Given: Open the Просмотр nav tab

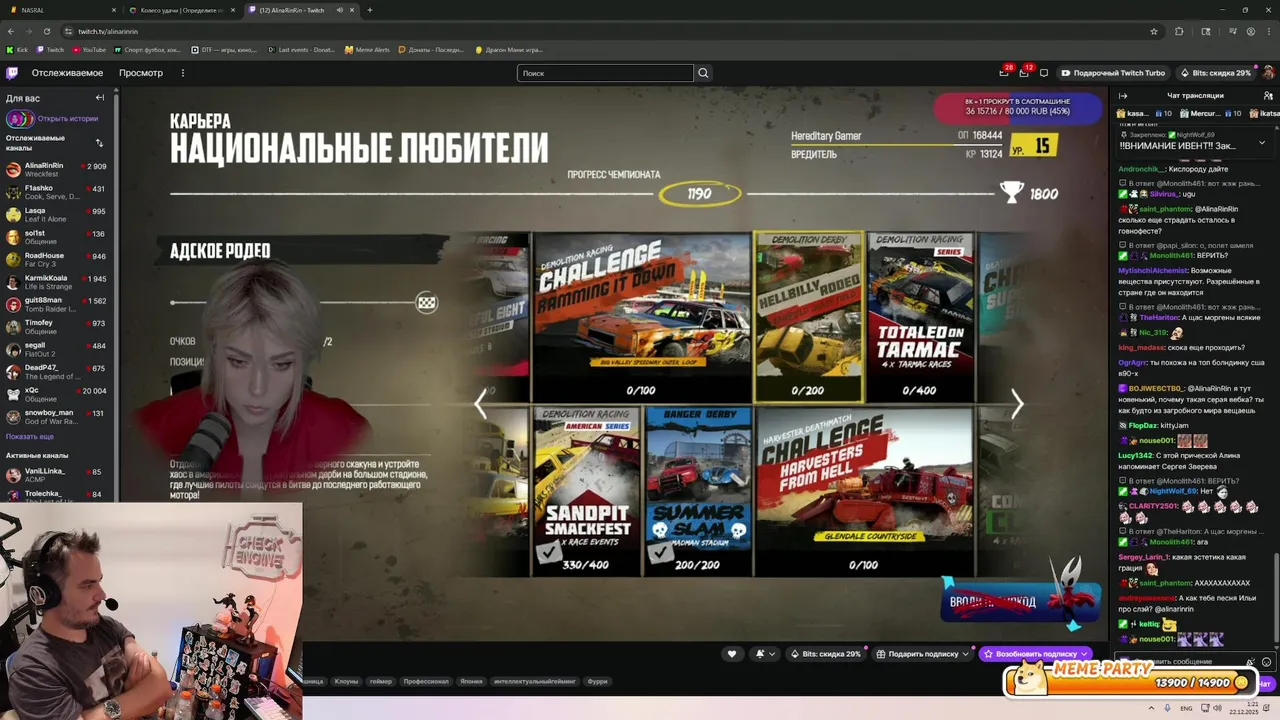Looking at the screenshot, I should click(x=141, y=73).
